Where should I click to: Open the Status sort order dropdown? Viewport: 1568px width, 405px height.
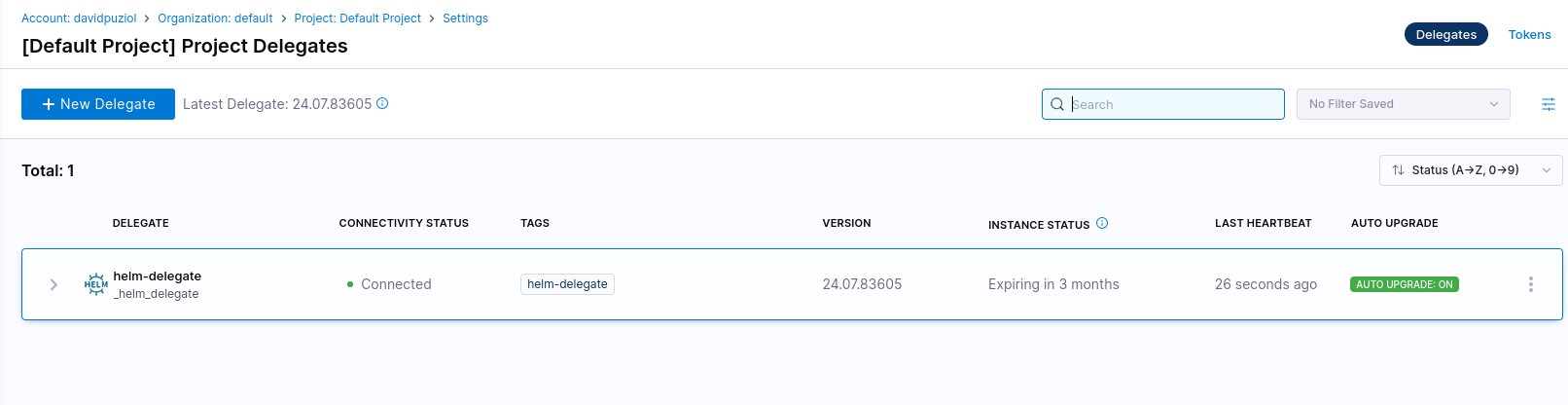[1470, 170]
